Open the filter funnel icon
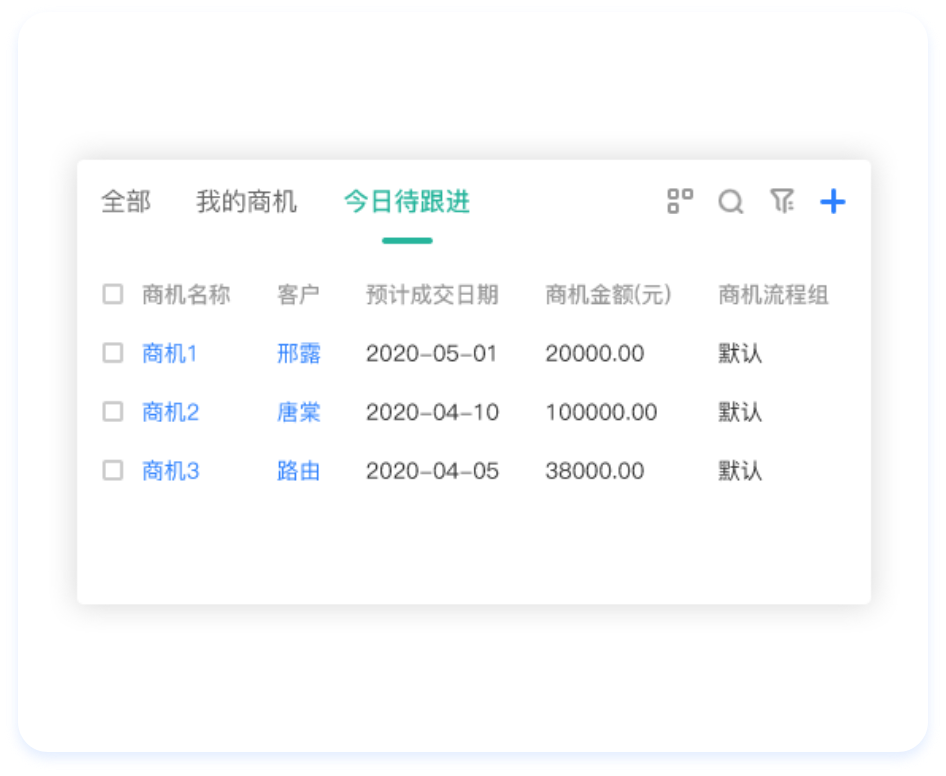 pyautogui.click(x=782, y=202)
